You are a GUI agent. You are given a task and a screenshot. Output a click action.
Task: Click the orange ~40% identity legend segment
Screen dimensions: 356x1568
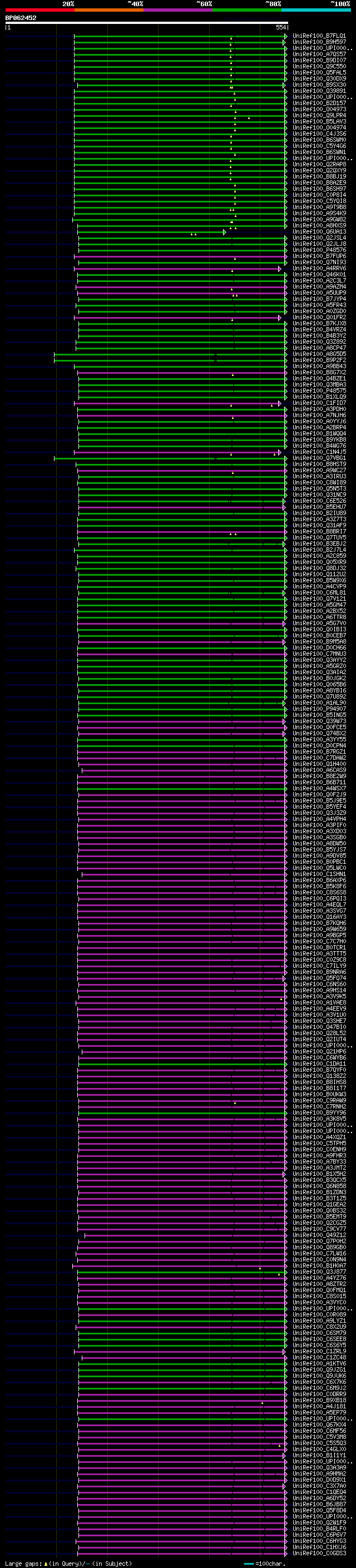pos(109,10)
